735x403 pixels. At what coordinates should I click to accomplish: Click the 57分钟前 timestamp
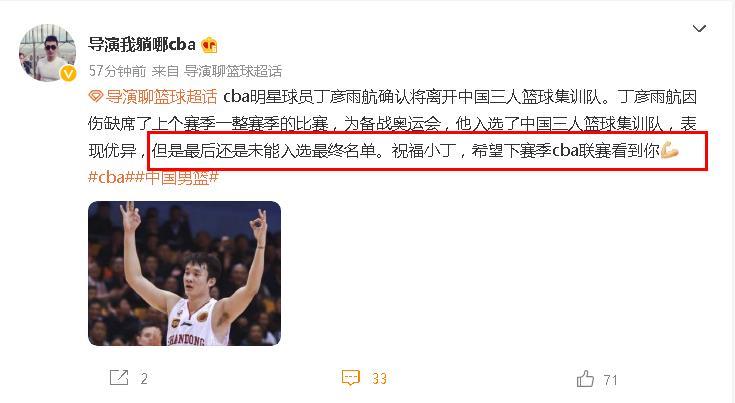(117, 71)
